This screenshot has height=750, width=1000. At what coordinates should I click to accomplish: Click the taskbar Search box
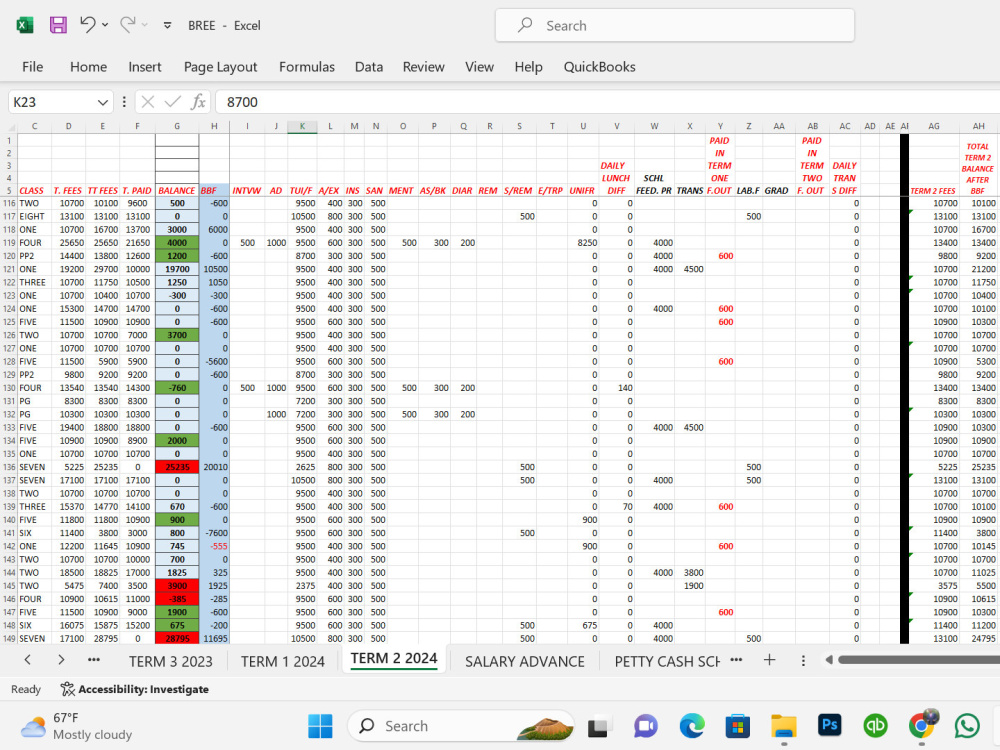(x=461, y=726)
